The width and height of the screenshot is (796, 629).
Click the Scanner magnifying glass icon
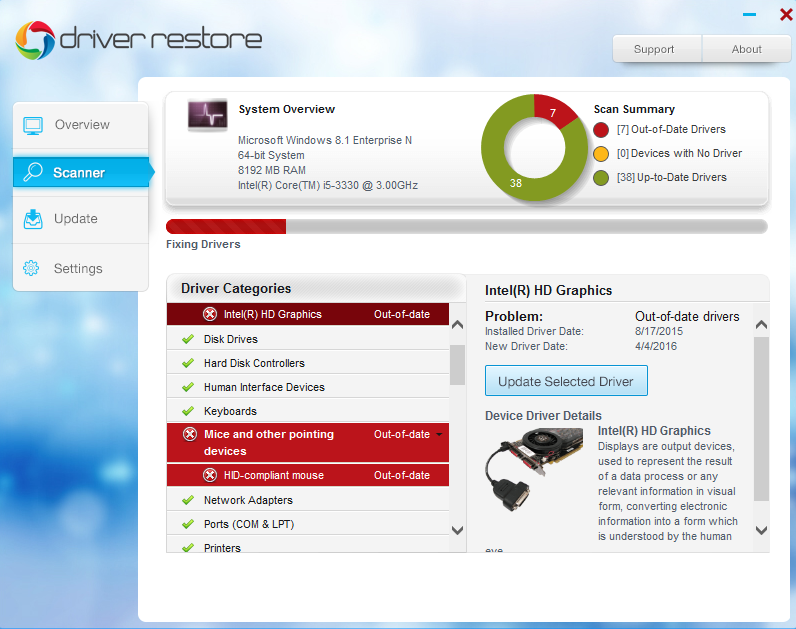click(x=33, y=172)
